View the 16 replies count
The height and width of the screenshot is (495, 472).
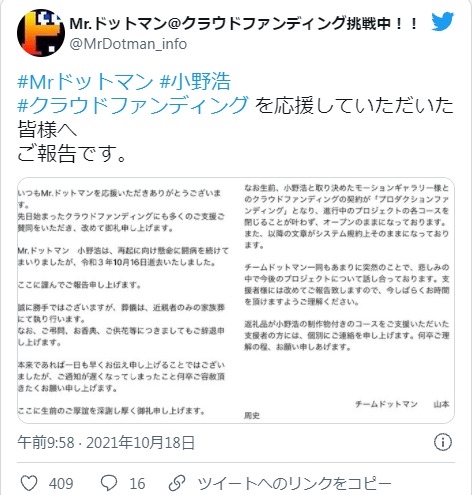(137, 484)
